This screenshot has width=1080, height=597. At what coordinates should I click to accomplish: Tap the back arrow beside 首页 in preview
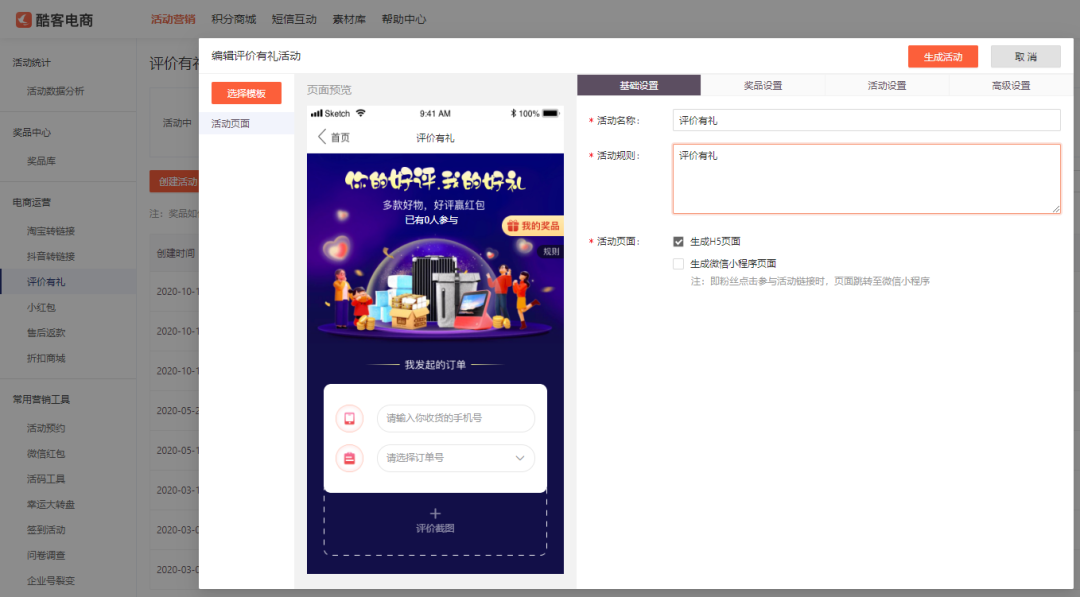322,136
